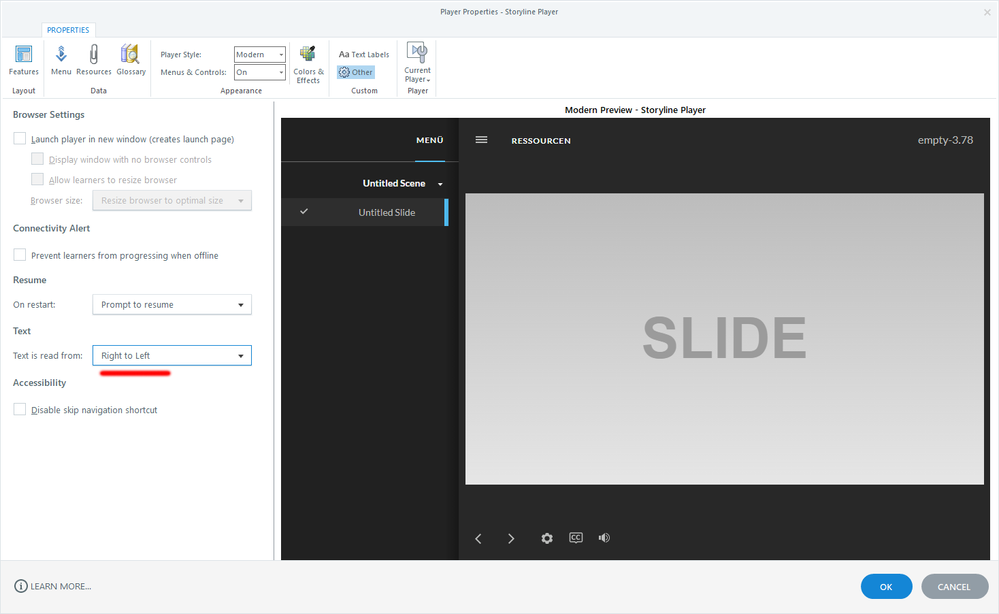Viewport: 999px width, 614px height.
Task: Click the hamburger menu icon in preview
Action: (481, 140)
